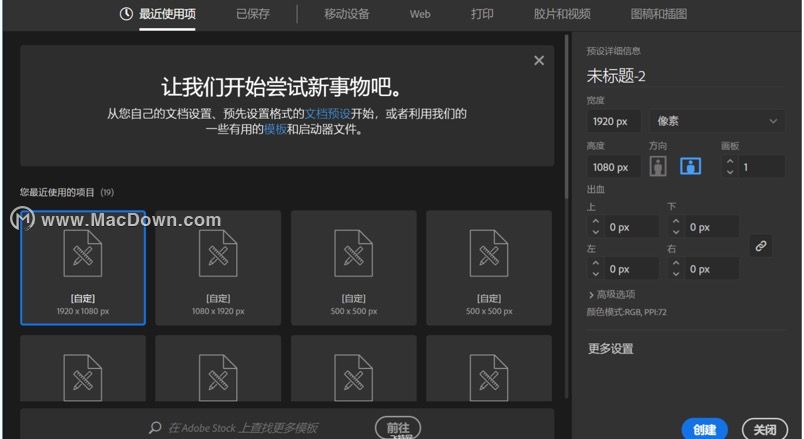This screenshot has height=439, width=804.
Task: Adjust the top bleed stepper
Action: click(x=595, y=227)
